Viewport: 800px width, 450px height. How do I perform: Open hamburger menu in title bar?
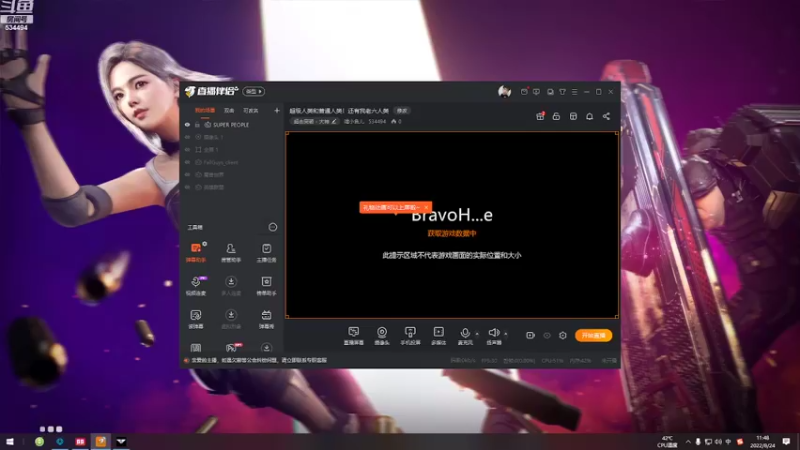574,92
